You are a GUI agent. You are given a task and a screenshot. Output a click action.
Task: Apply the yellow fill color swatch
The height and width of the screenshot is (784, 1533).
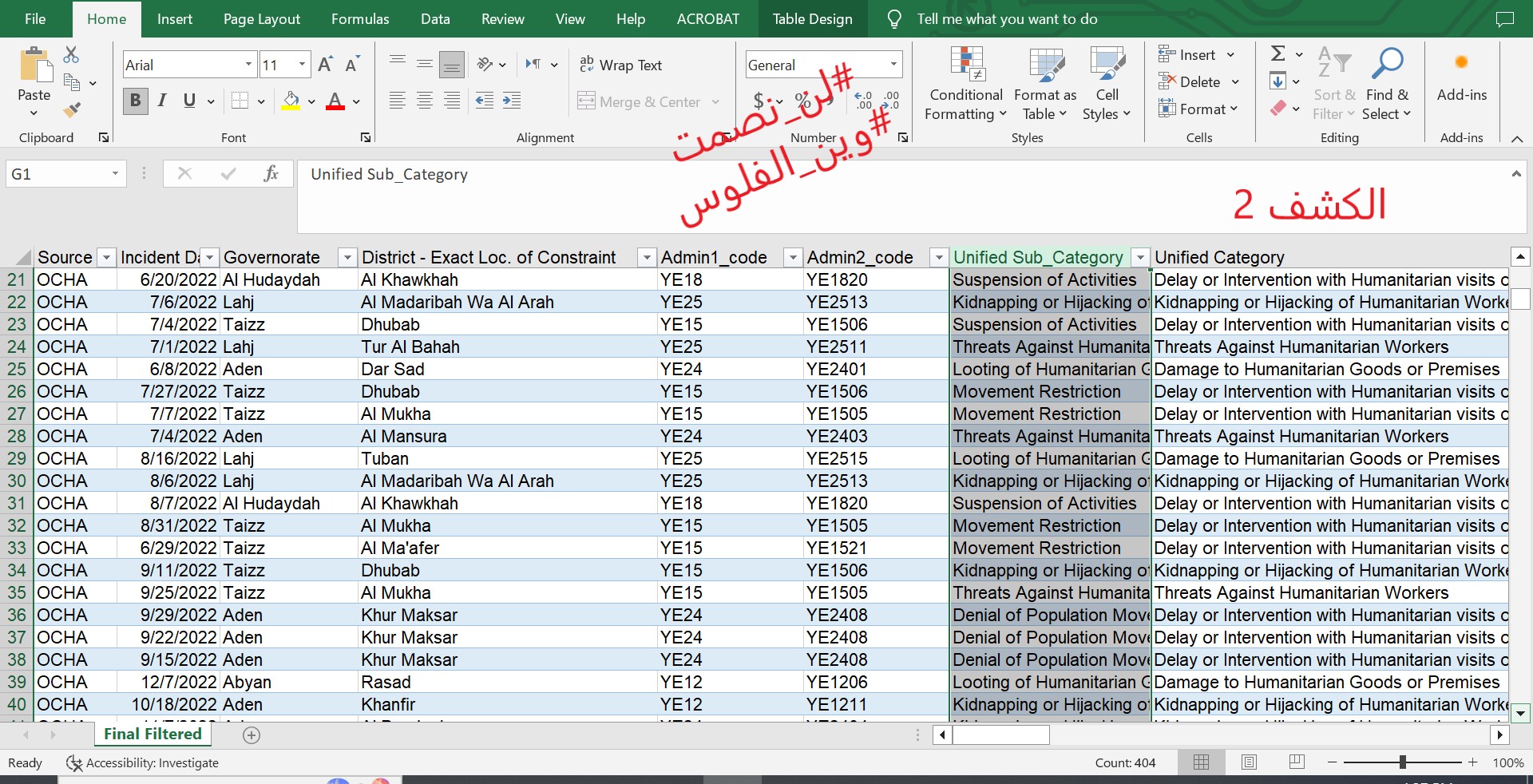291,101
